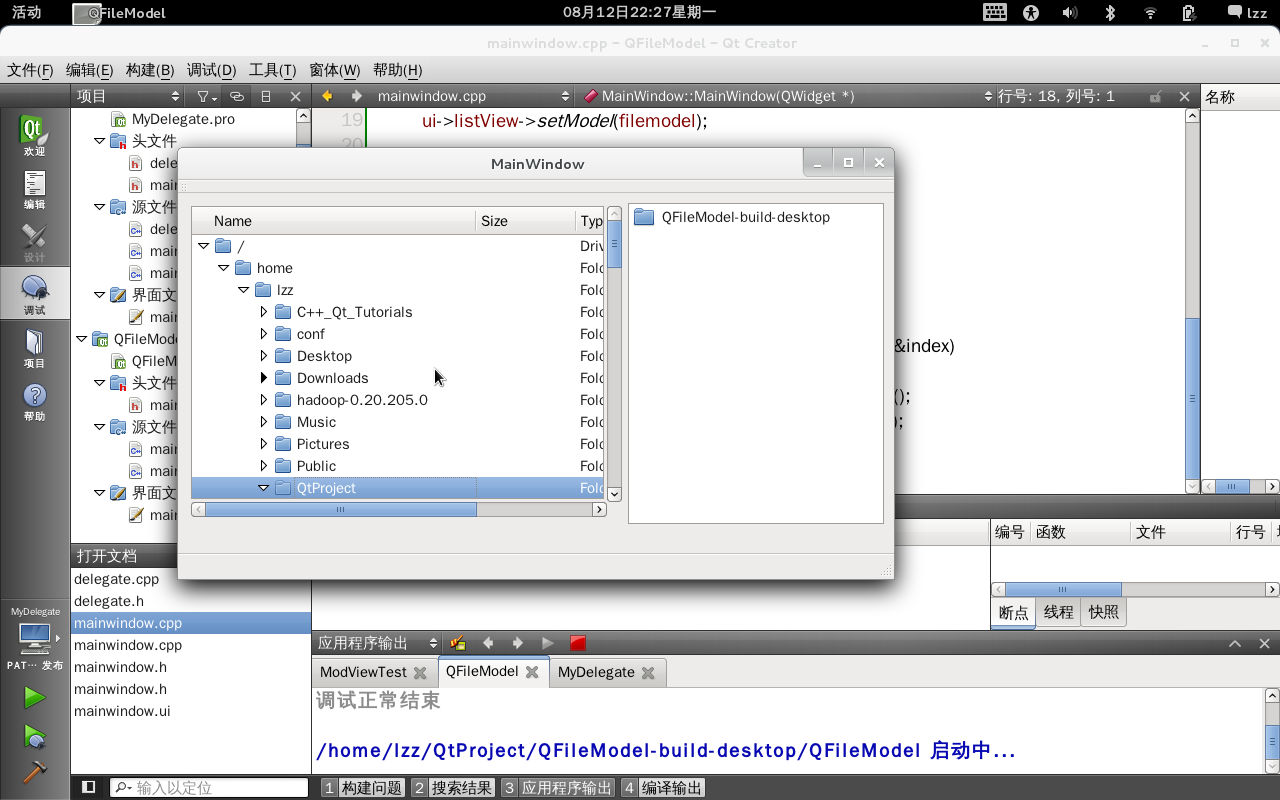
Task: Click the filter funnel in Projects pane
Action: pyautogui.click(x=204, y=96)
